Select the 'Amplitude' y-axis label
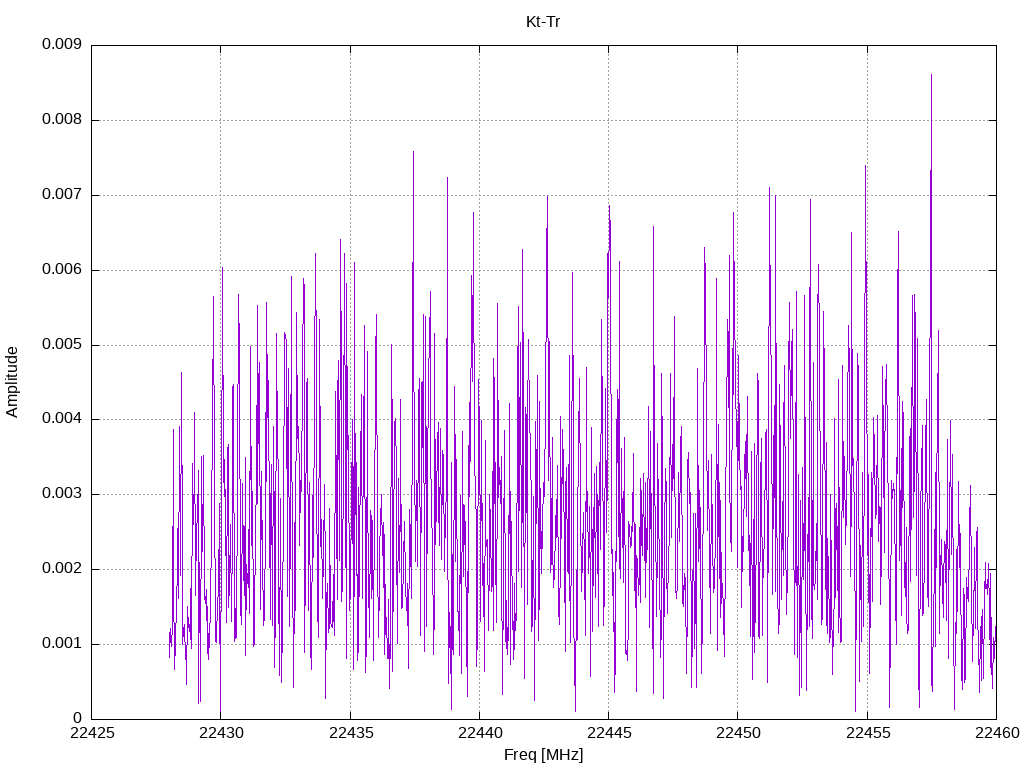Viewport: 1024px width, 768px height. [x=12, y=382]
